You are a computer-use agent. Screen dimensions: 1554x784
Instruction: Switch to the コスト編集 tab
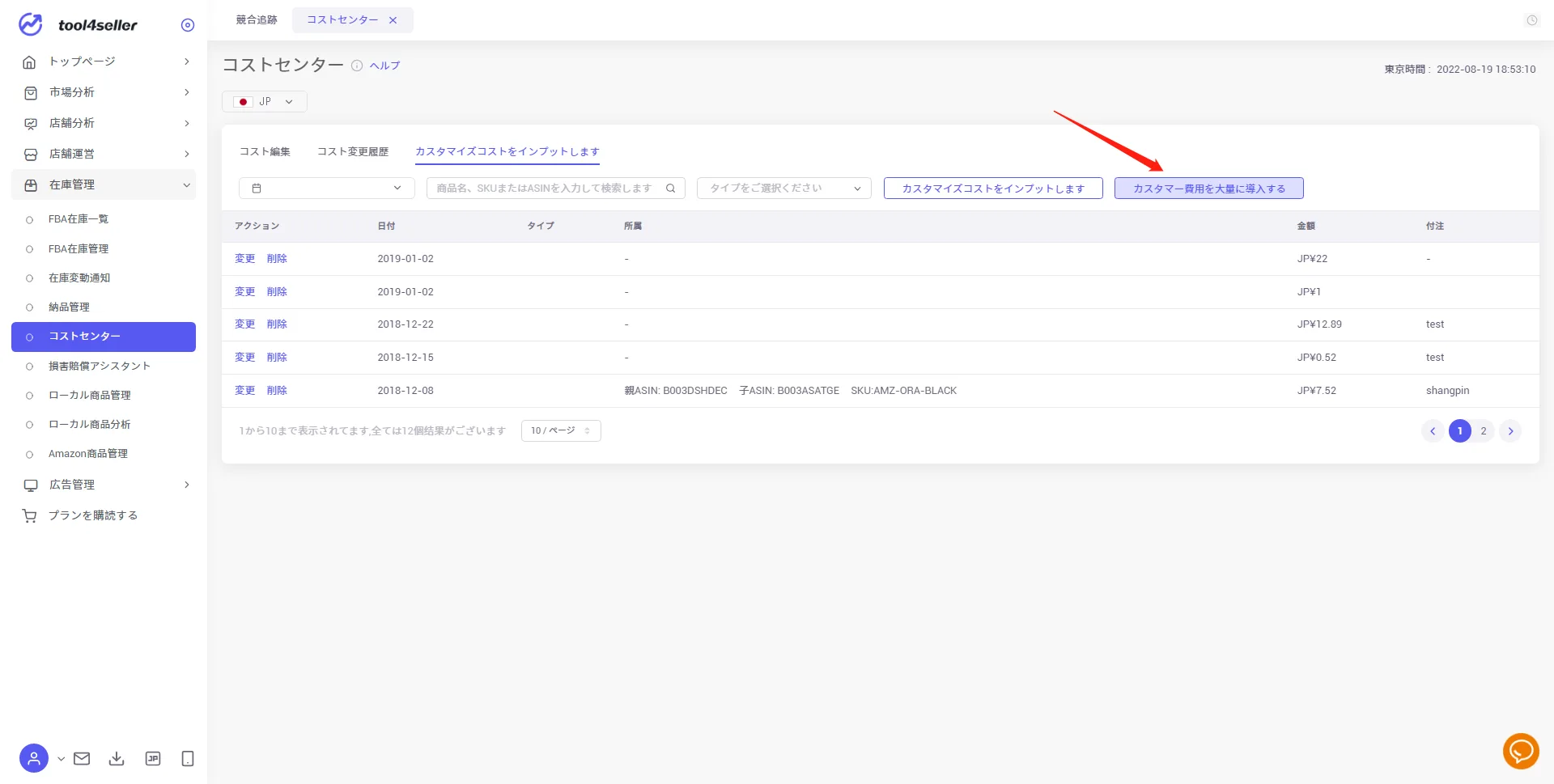[265, 151]
